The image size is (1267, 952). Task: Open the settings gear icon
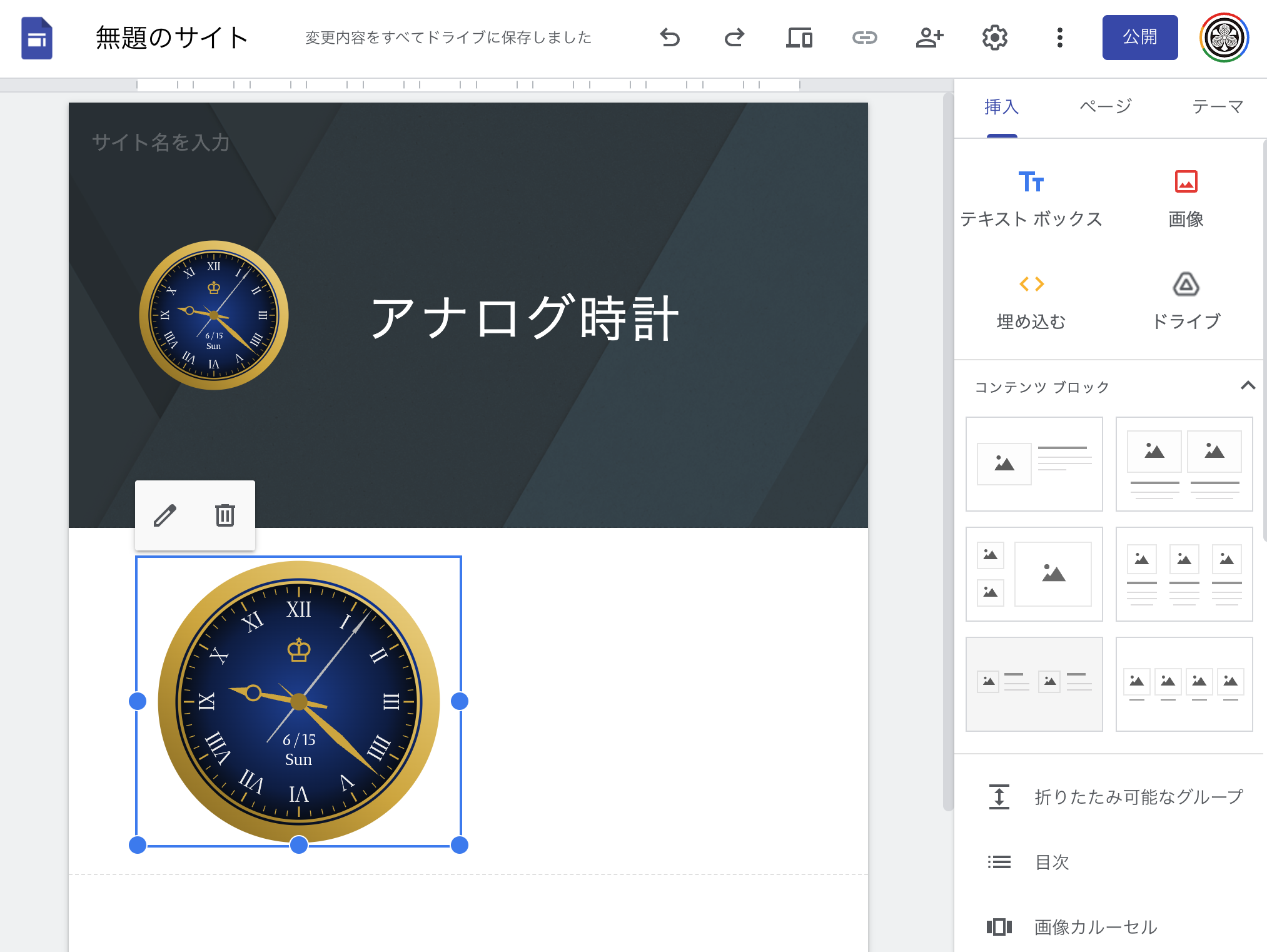tap(994, 38)
